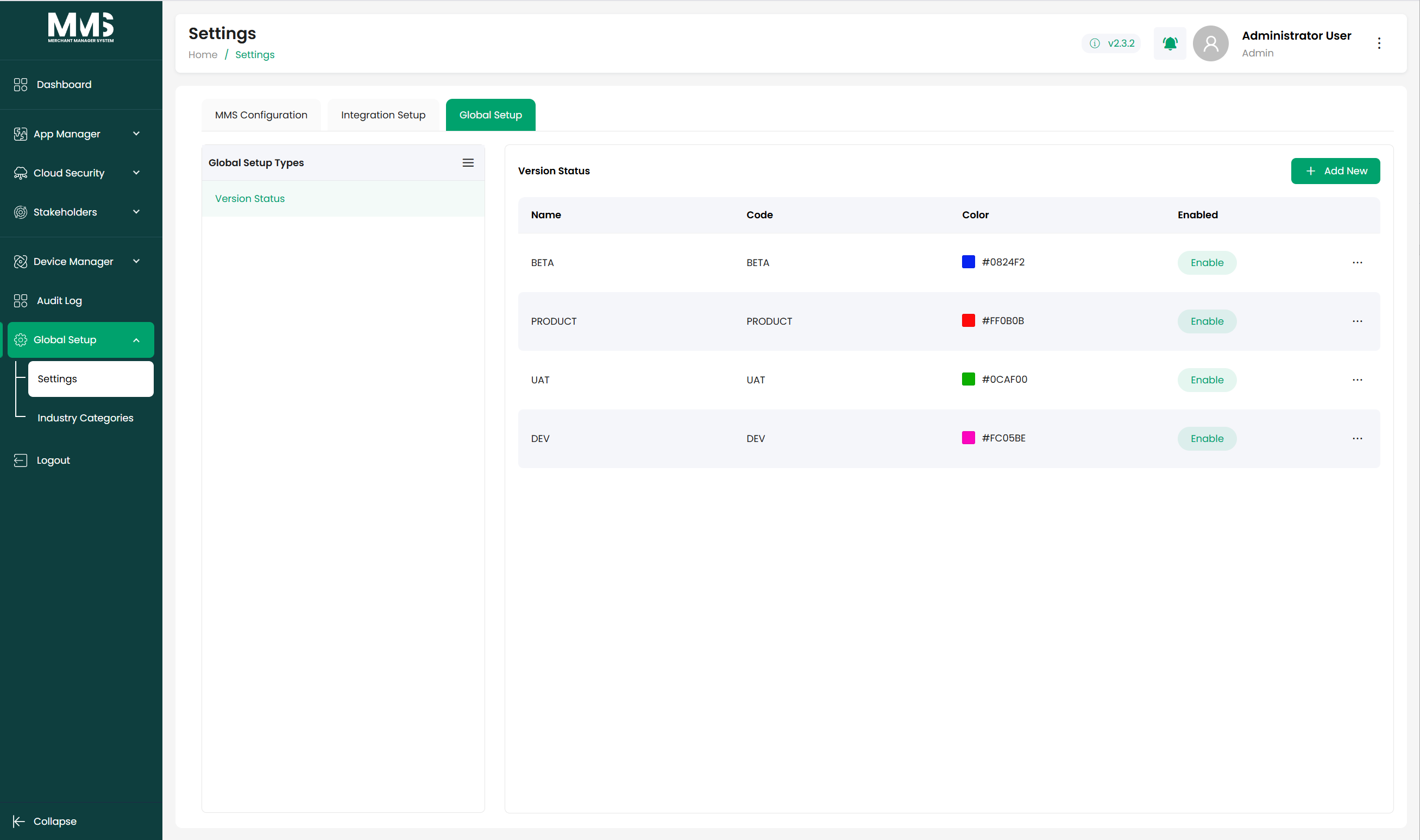1420x840 pixels.
Task: Click the v2.3.2 version badge
Action: 1111,43
